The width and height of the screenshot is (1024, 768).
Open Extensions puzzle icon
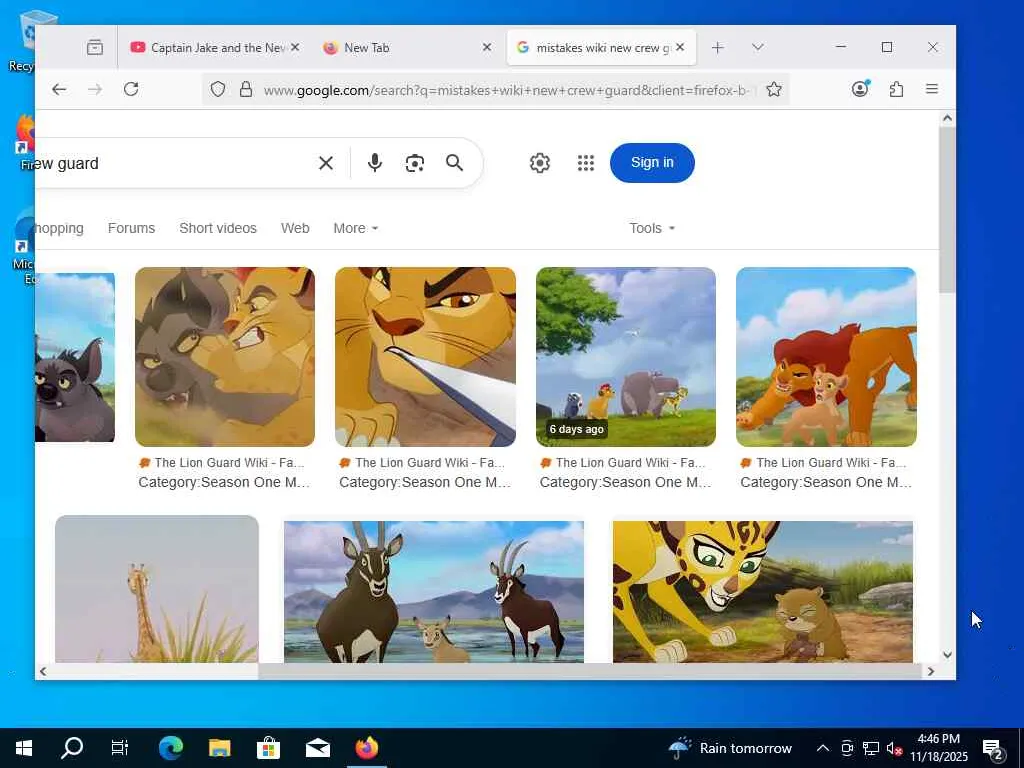pos(896,89)
